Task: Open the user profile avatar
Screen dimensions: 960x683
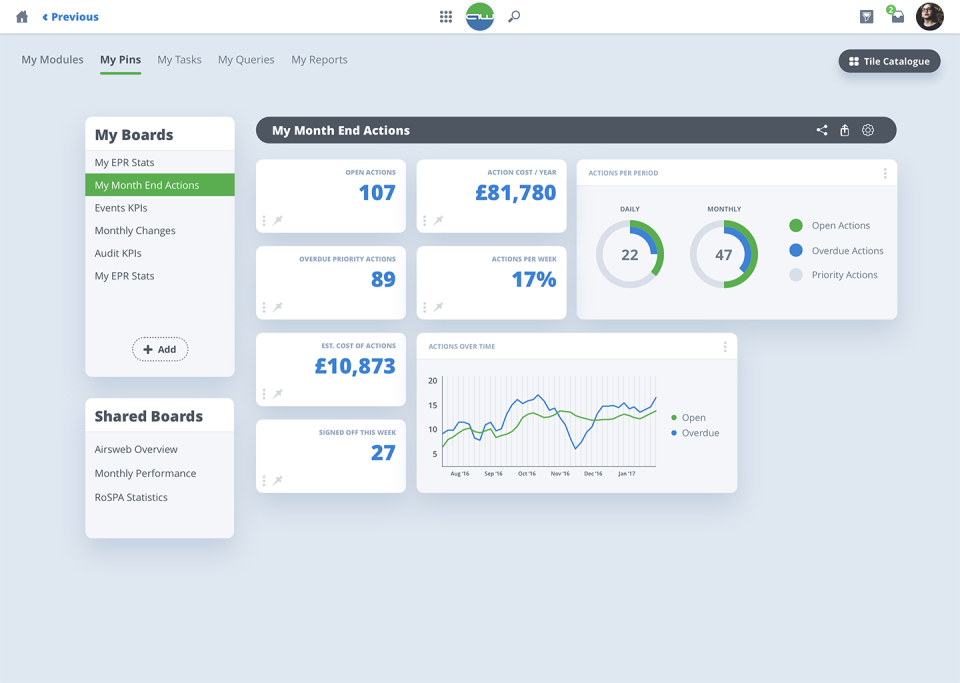Action: pos(929,17)
